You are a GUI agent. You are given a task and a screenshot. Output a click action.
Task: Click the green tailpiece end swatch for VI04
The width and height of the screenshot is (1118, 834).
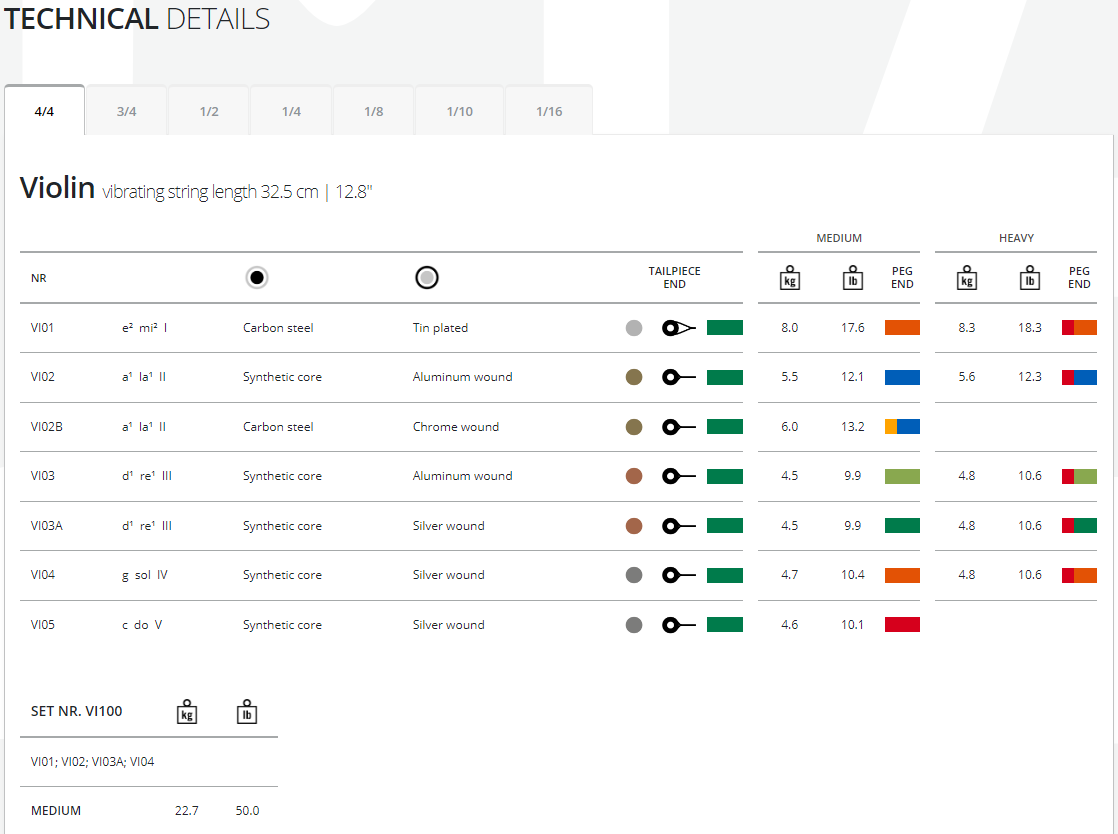[x=724, y=575]
